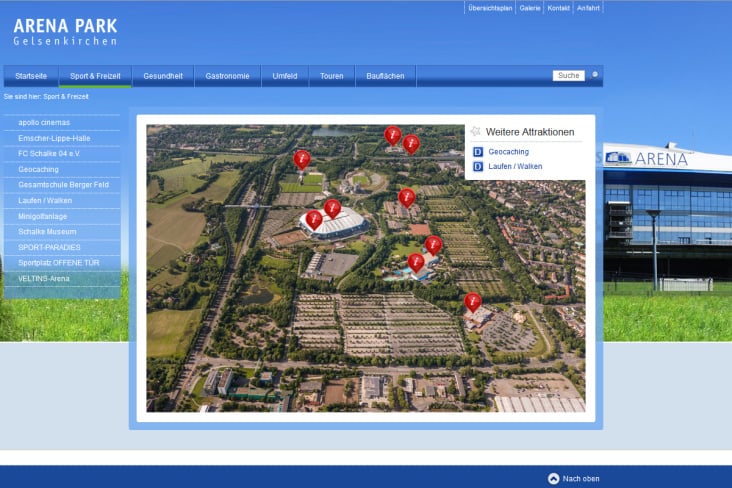Screen dimensions: 732x488
Task: Click the info marker right of the old stadium
Action: point(407,198)
